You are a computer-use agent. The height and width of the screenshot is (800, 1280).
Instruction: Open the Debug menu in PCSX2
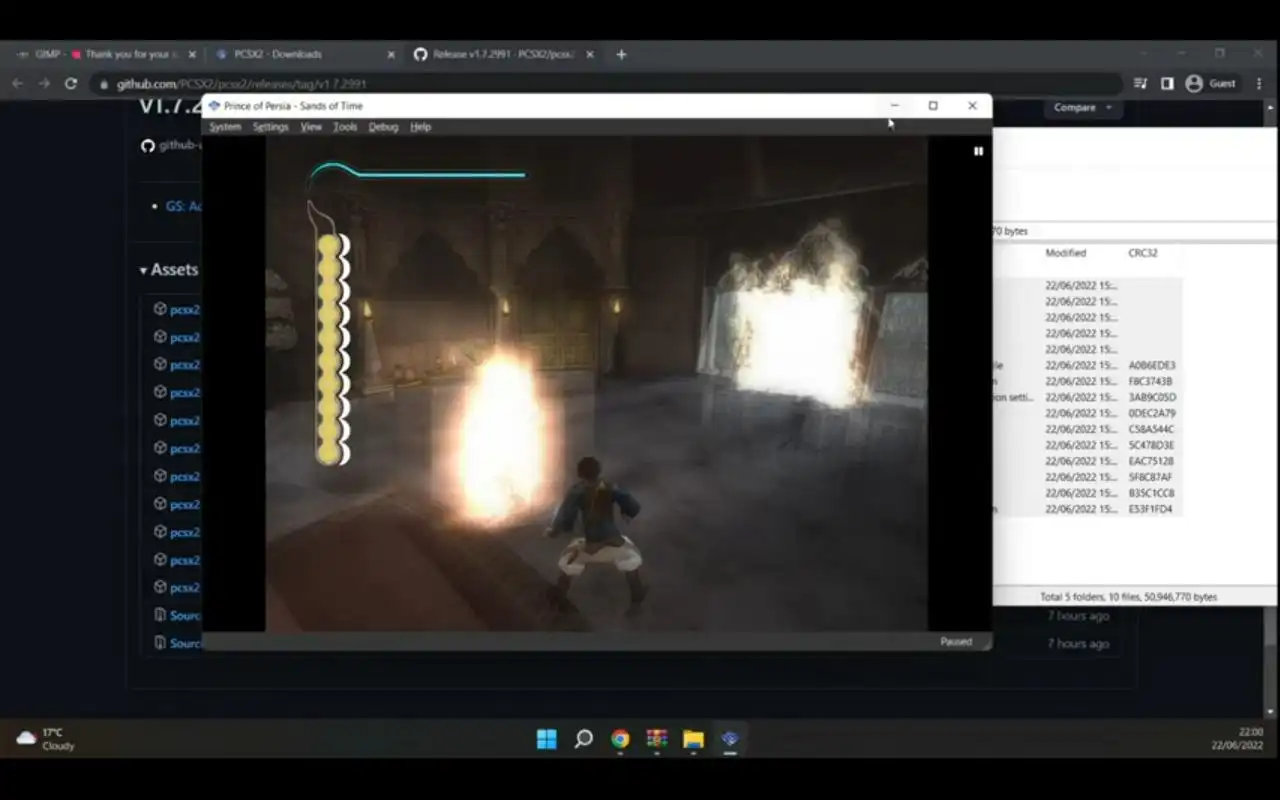point(383,127)
